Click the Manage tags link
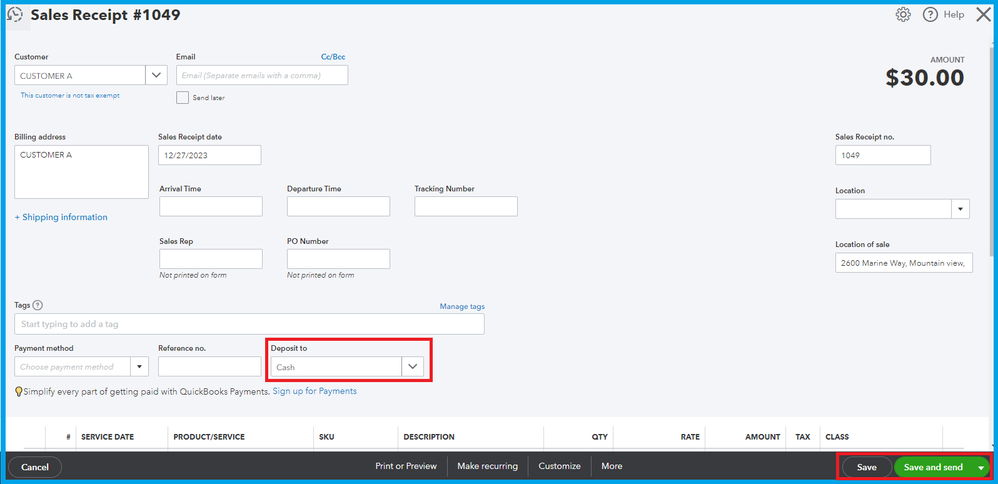This screenshot has width=998, height=484. point(462,306)
